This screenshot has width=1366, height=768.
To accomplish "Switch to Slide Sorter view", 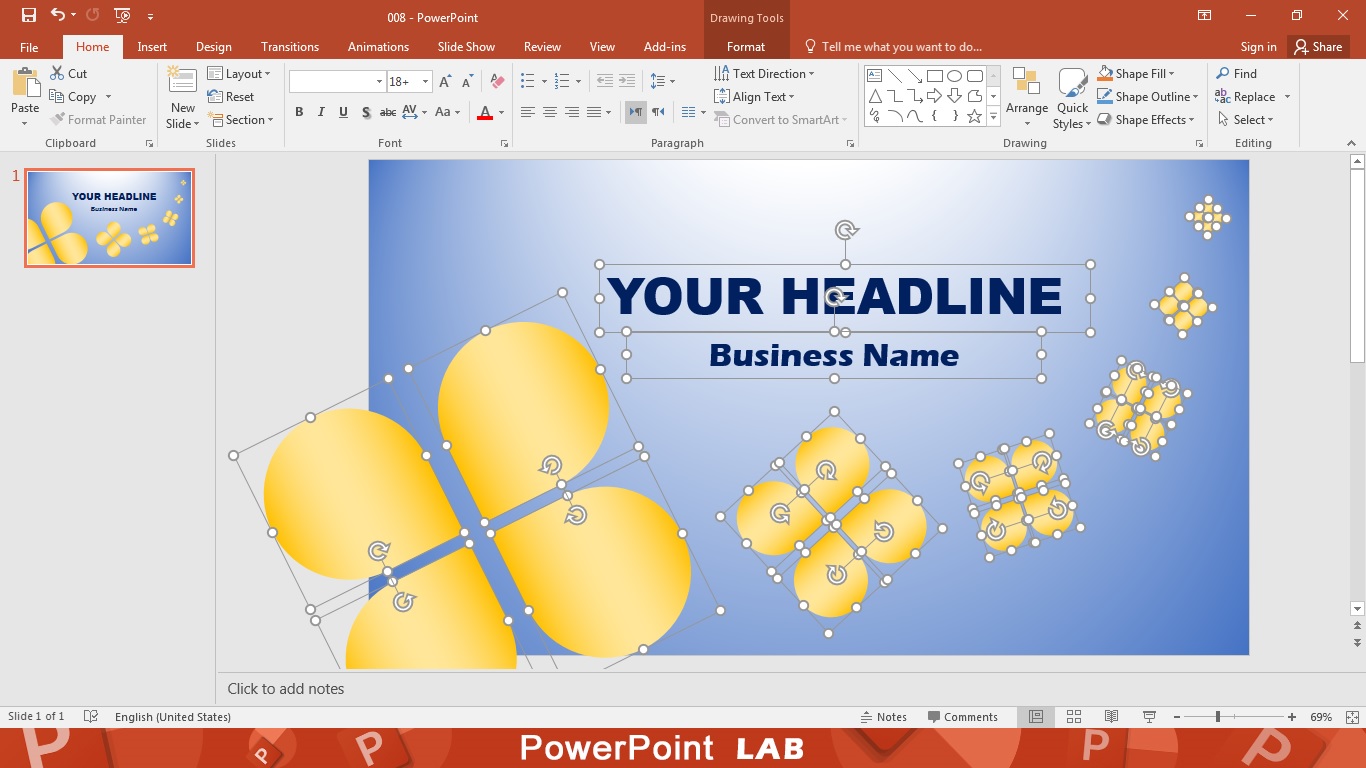I will [1074, 717].
